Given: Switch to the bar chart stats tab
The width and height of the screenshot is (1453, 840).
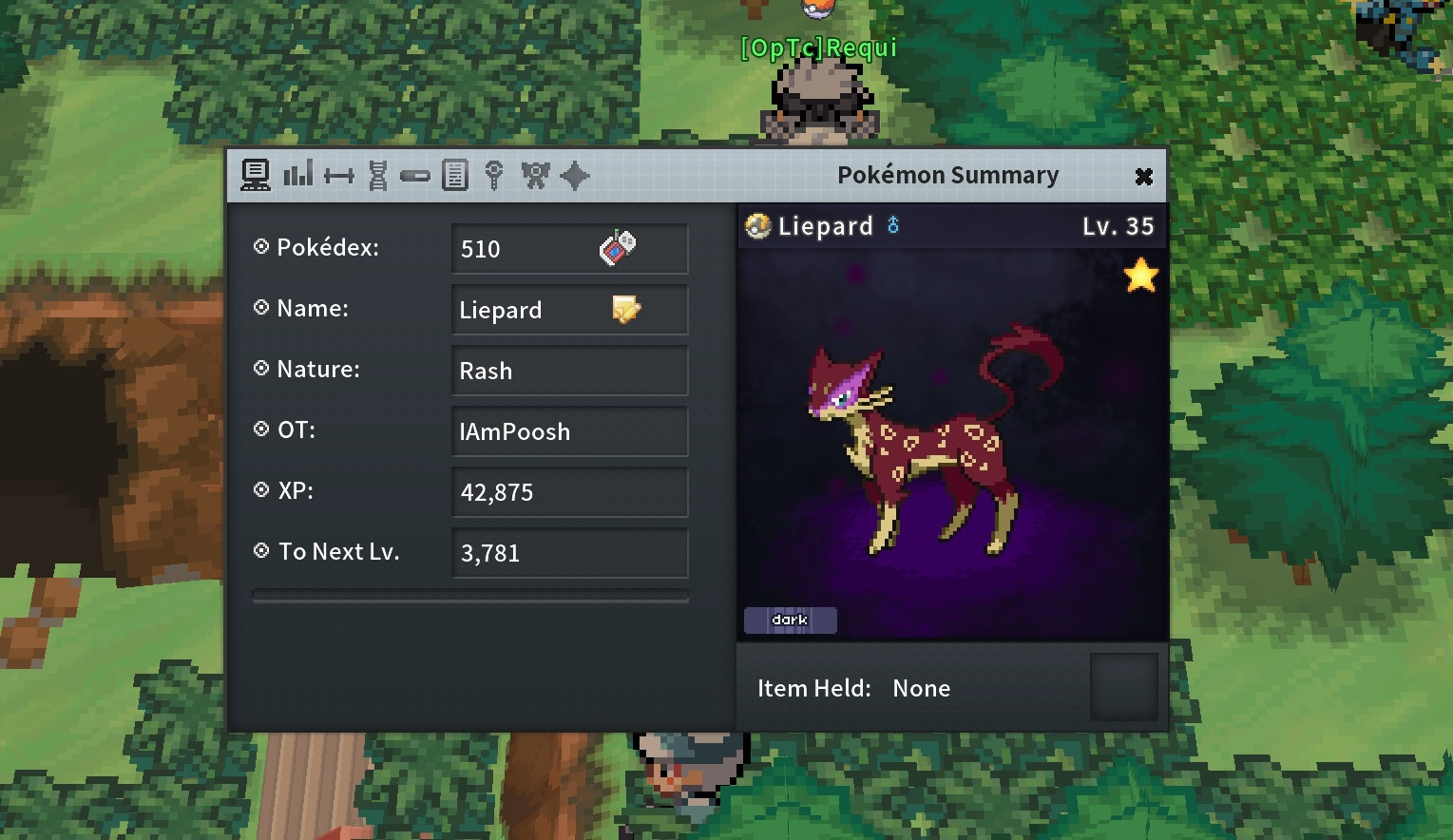Looking at the screenshot, I should coord(298,174).
